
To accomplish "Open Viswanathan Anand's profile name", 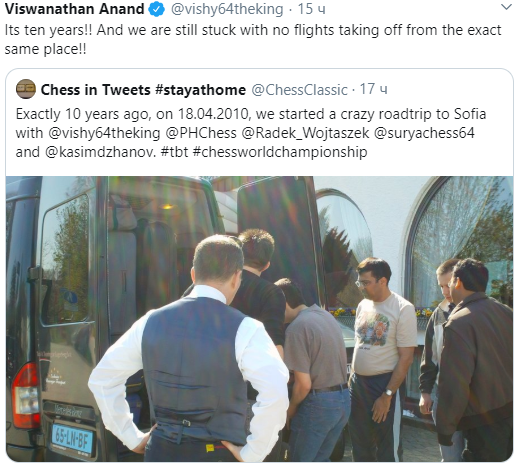I will point(75,9).
